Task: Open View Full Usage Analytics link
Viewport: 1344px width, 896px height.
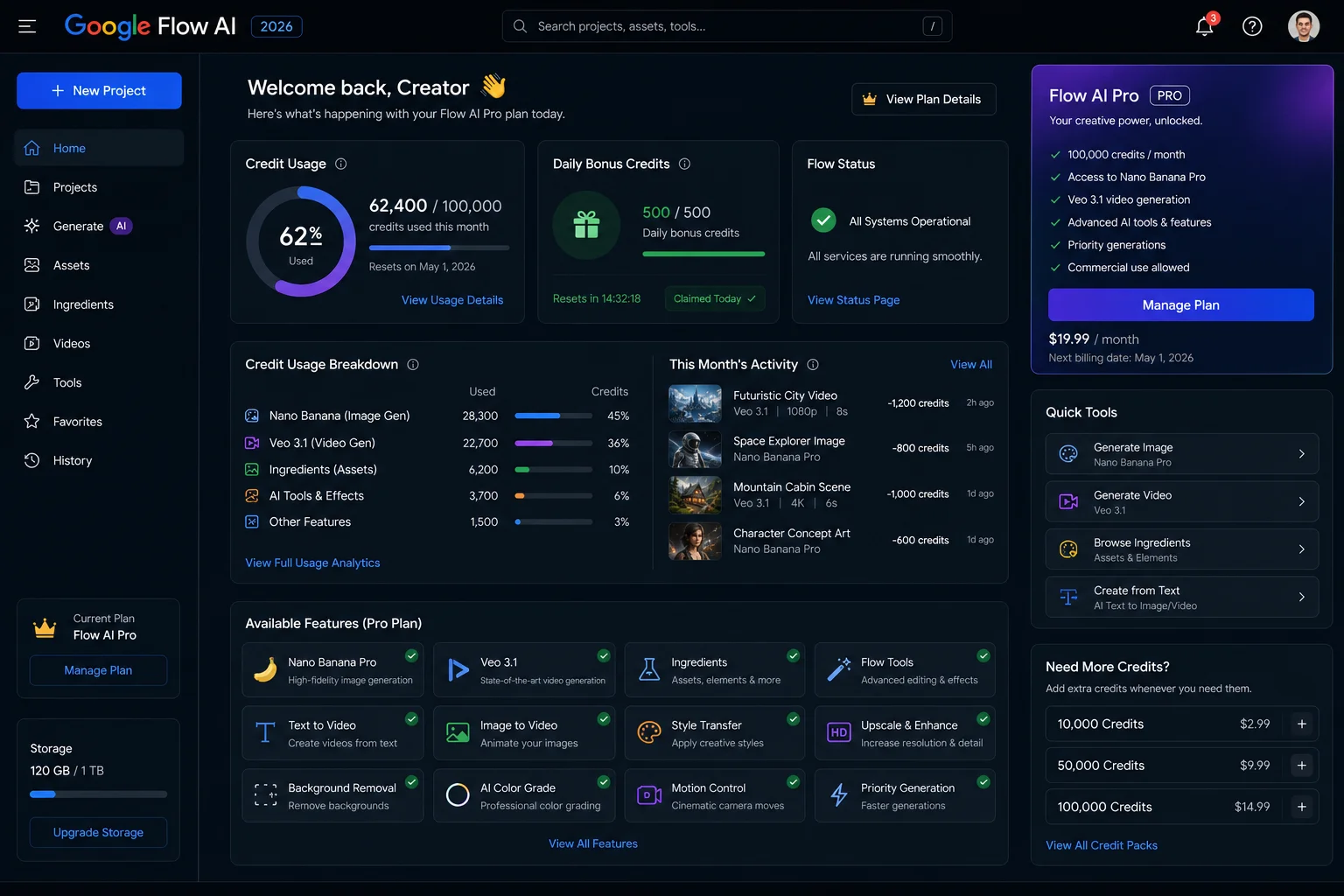Action: [x=312, y=563]
